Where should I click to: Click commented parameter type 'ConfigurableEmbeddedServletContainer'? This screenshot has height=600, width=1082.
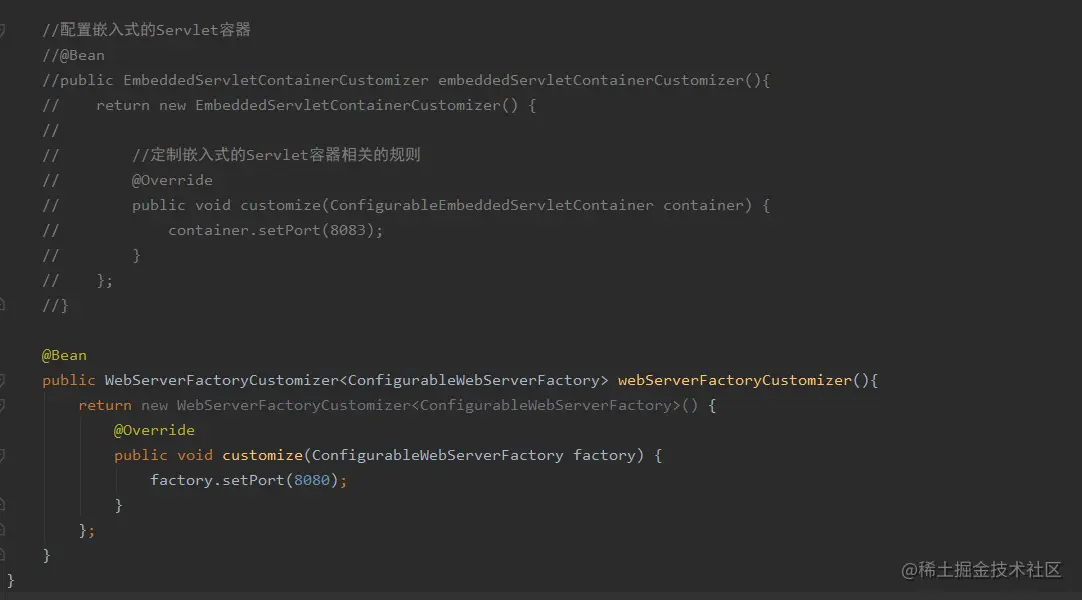(x=491, y=205)
